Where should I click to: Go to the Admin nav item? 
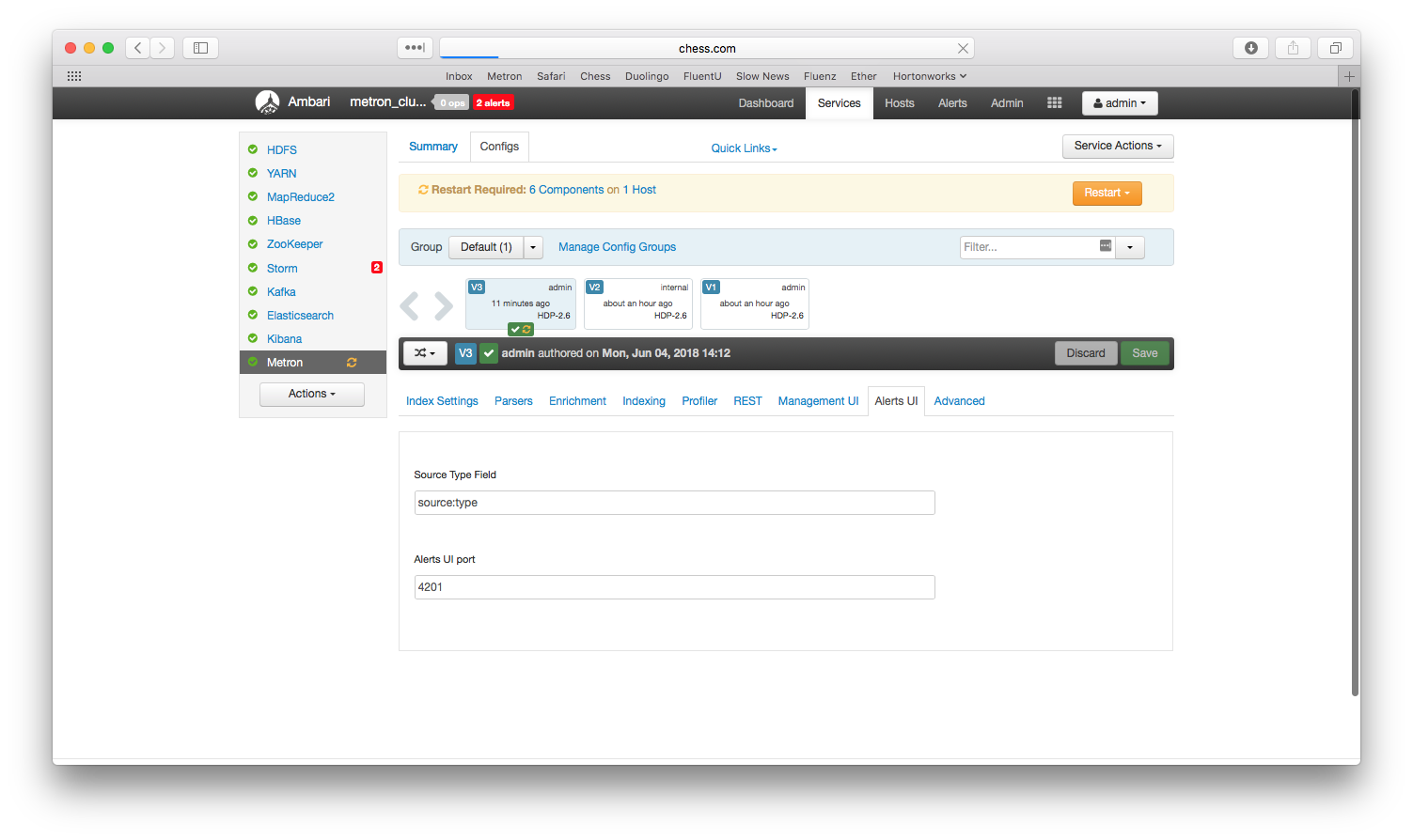(1007, 103)
